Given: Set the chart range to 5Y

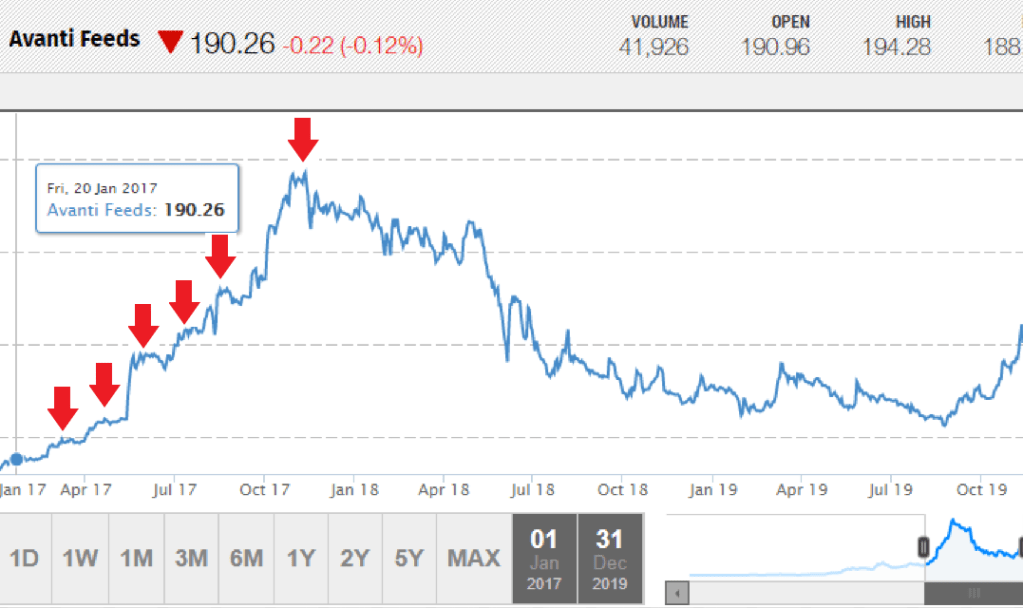Looking at the screenshot, I should click(410, 558).
